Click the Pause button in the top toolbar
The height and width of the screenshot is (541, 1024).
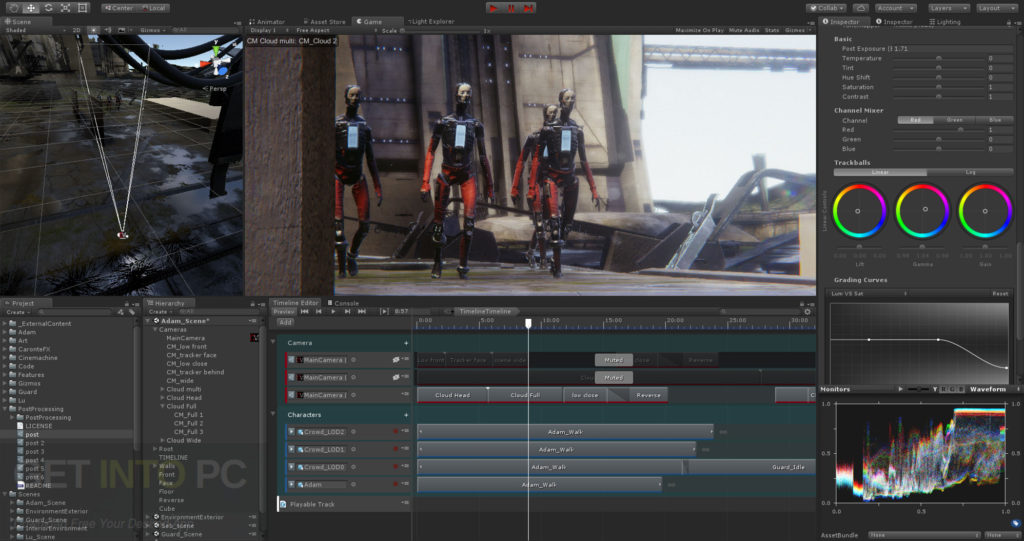[x=511, y=8]
